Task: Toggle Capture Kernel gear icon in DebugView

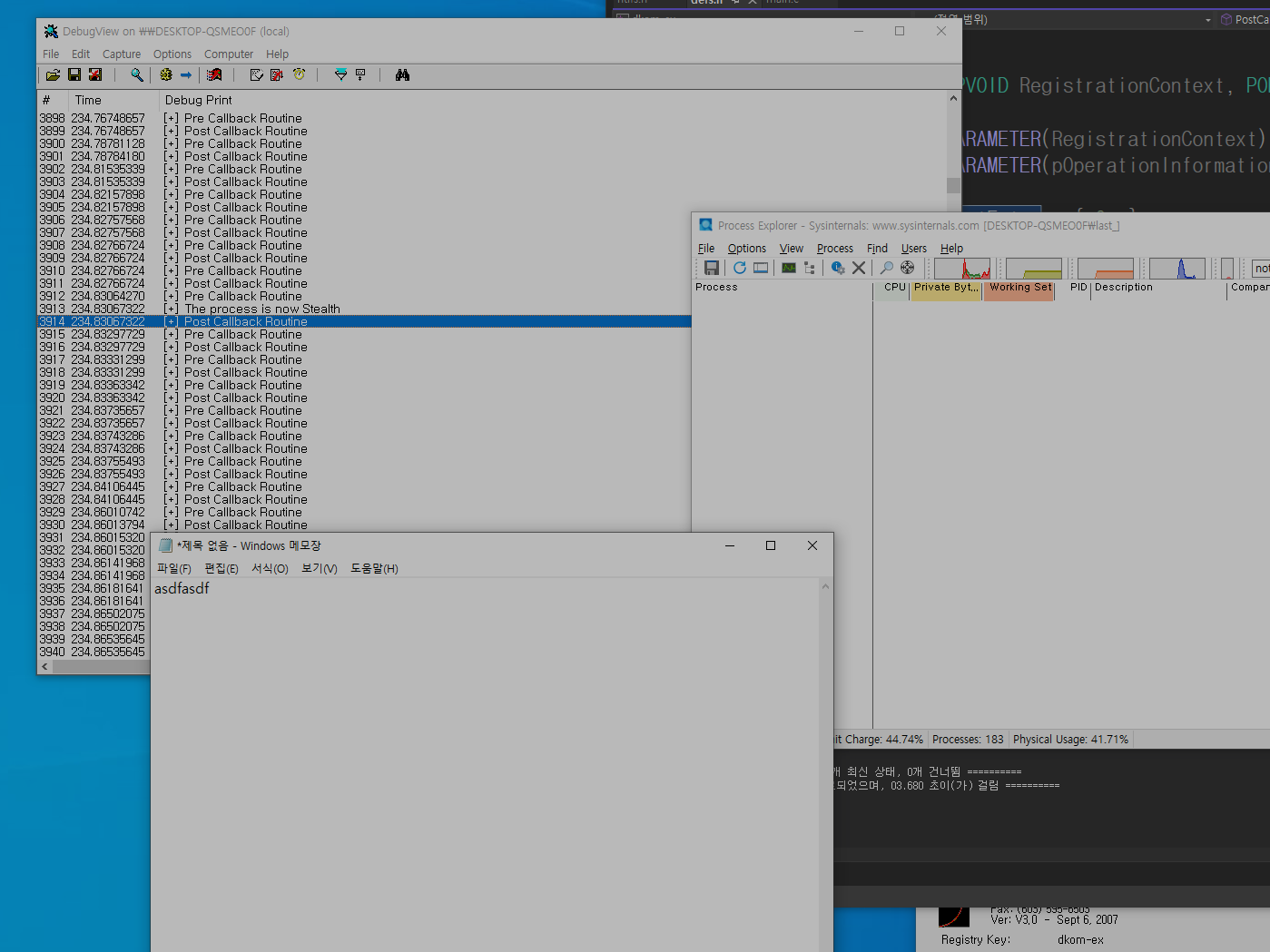Action: (166, 75)
